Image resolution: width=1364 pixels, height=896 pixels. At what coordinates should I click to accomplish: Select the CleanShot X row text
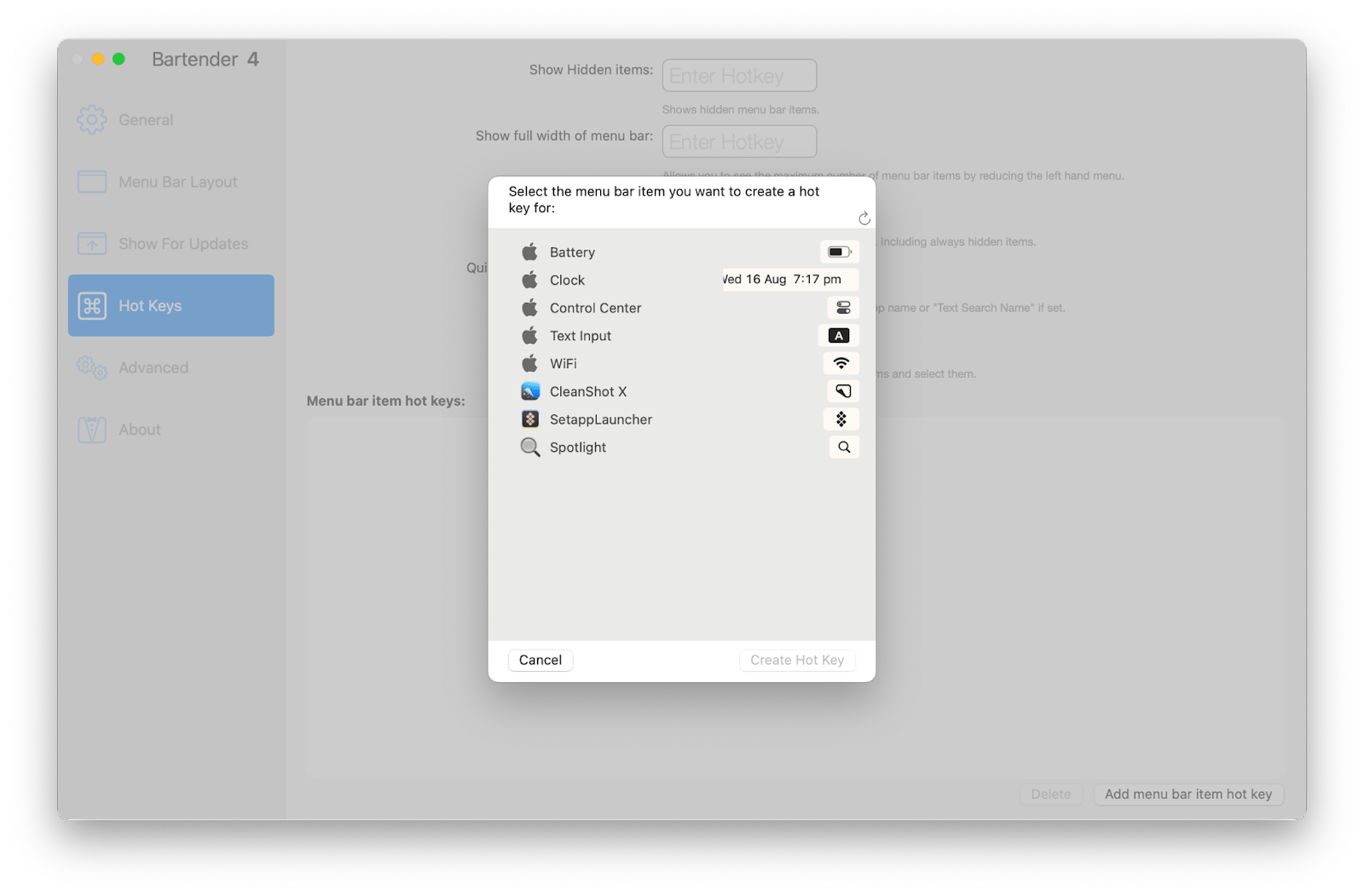point(588,391)
